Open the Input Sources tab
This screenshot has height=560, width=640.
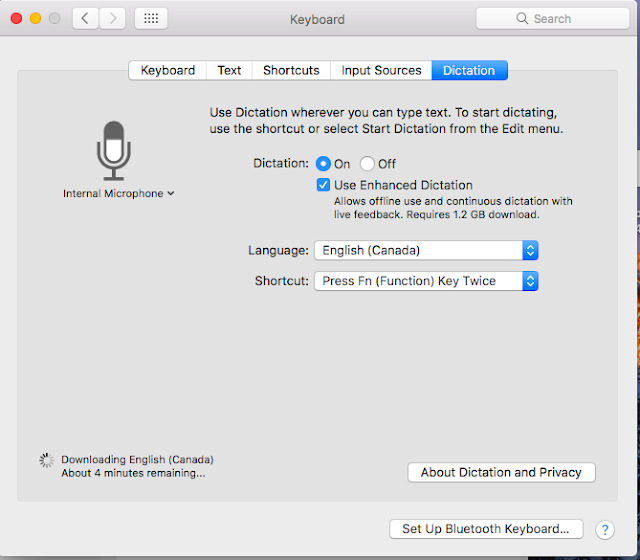381,70
